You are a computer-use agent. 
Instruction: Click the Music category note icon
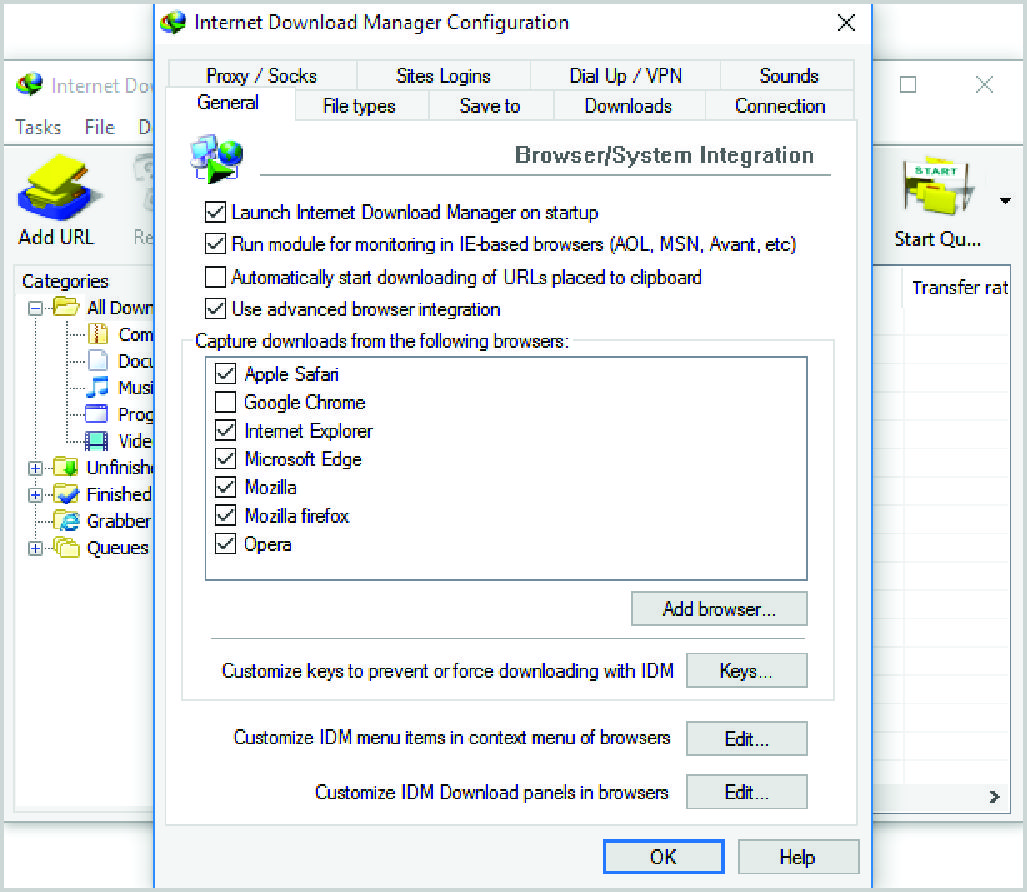point(98,387)
